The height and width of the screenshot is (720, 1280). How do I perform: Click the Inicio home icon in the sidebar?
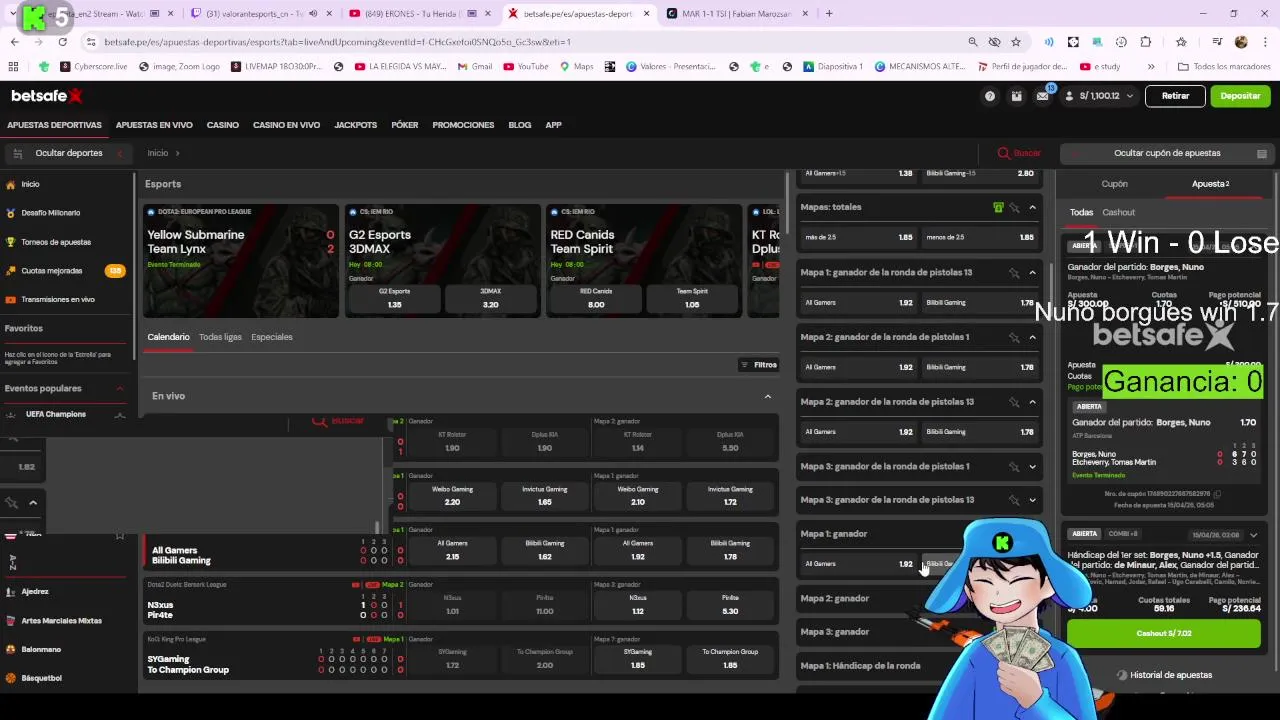coord(11,184)
